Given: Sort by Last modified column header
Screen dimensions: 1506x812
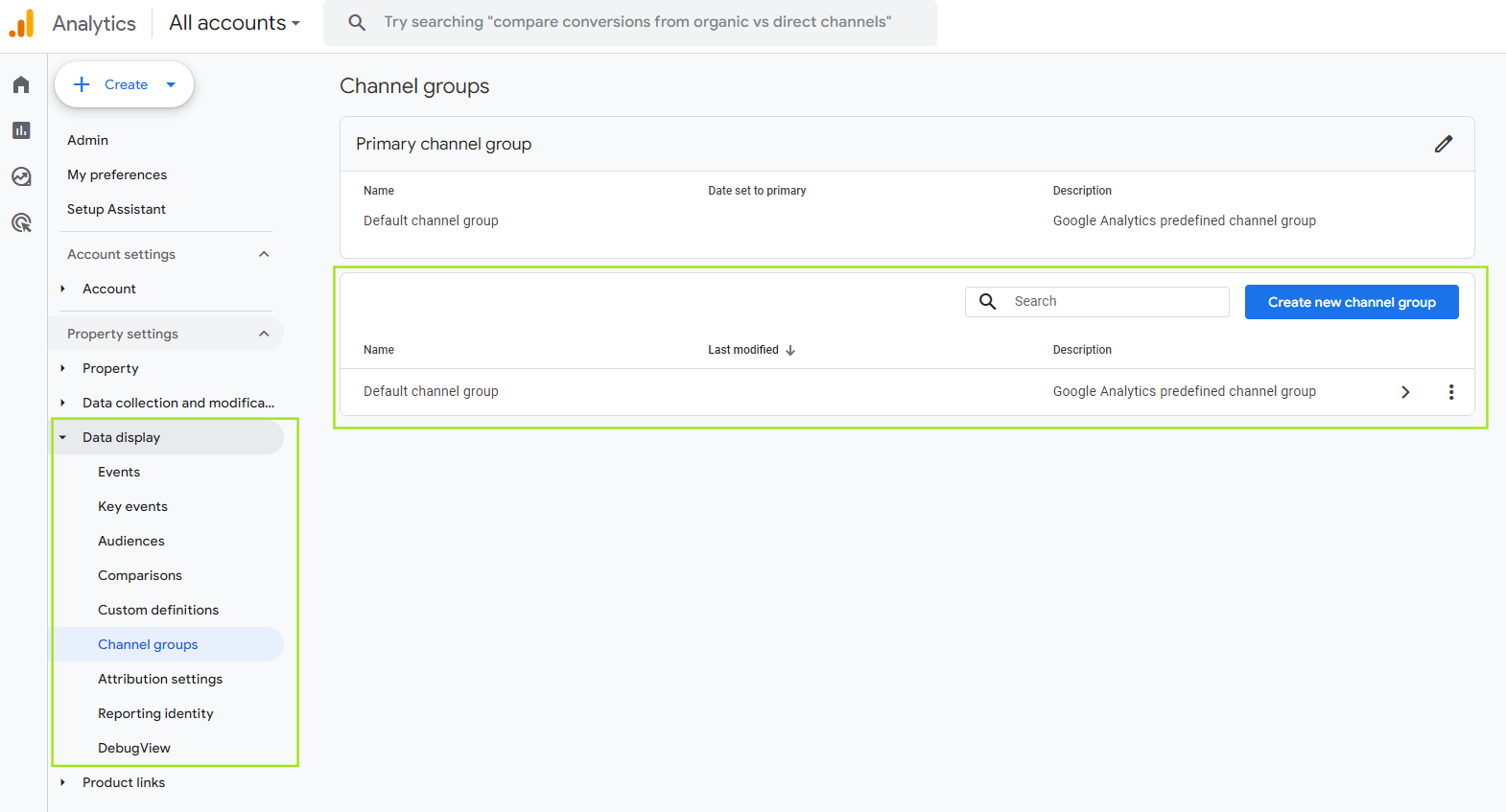Looking at the screenshot, I should coord(743,350).
